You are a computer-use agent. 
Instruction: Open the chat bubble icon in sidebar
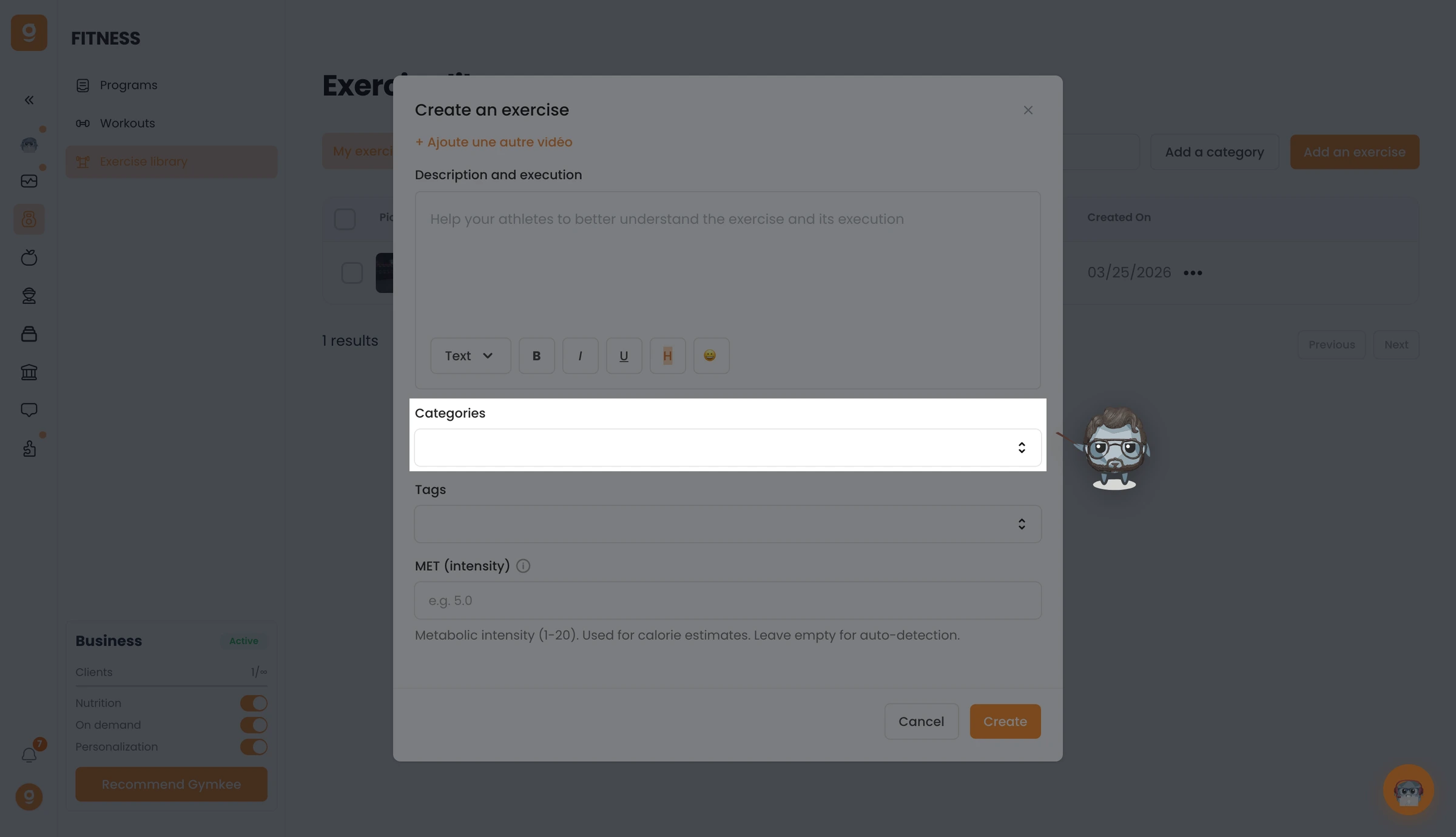click(x=29, y=410)
